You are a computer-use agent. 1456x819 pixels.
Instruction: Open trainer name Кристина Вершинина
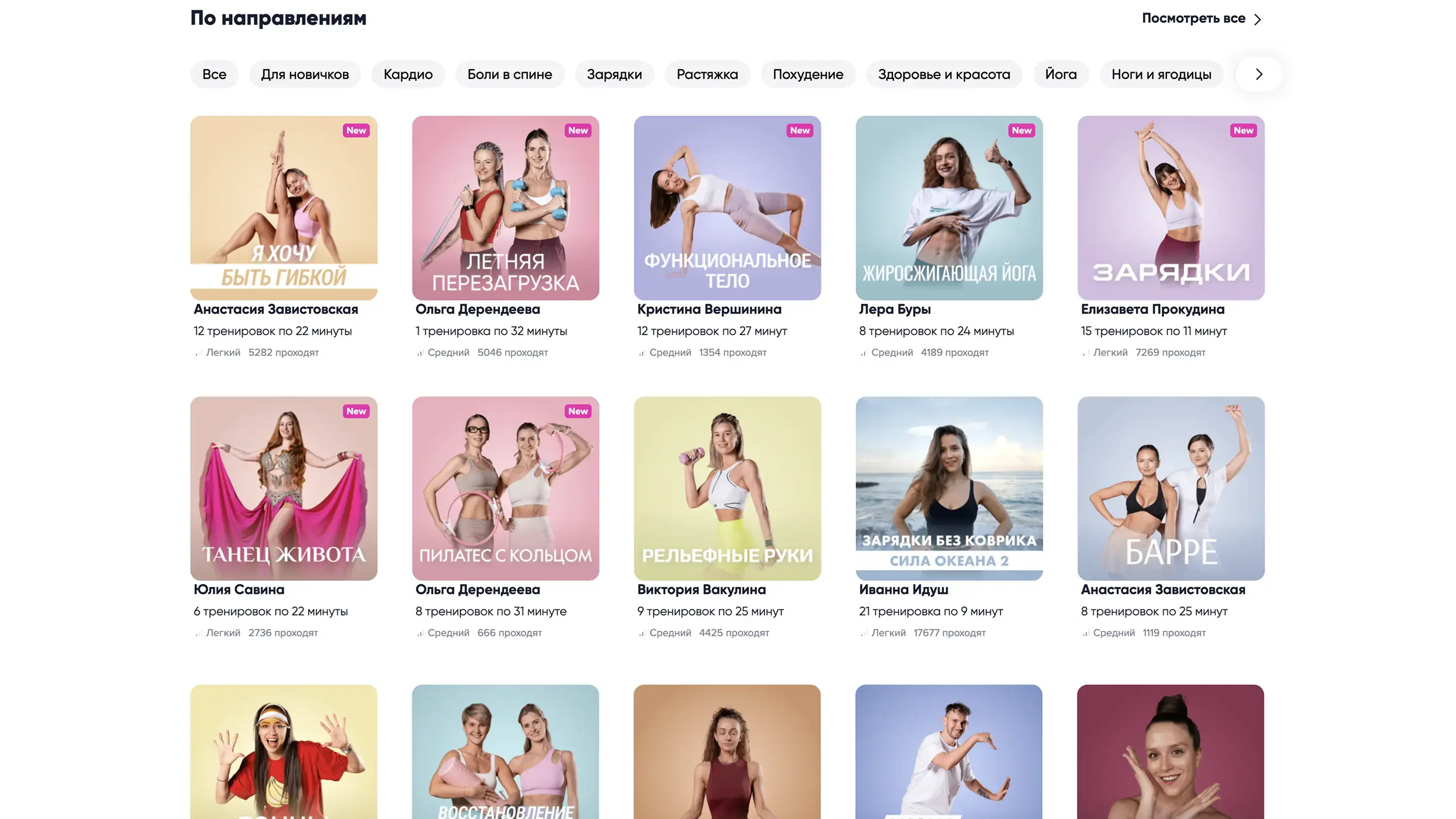pos(709,309)
